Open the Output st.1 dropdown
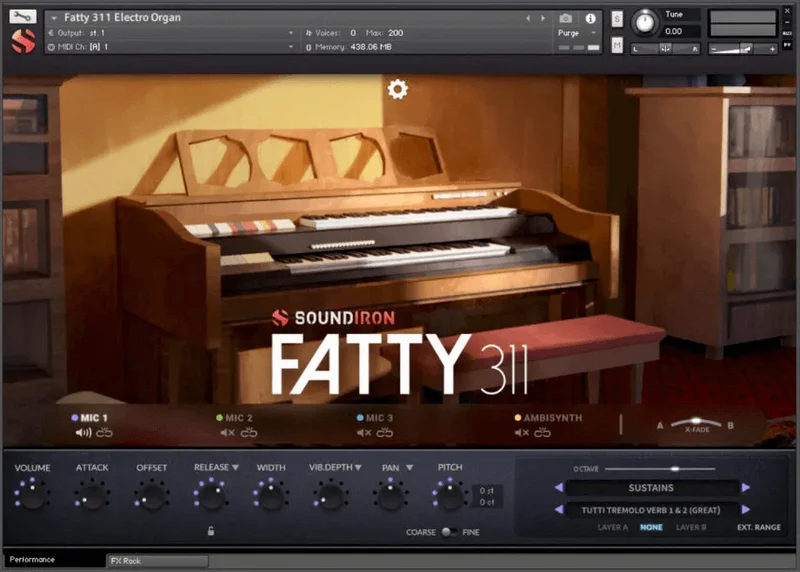Screen dimensions: 800x572 [x=291, y=33]
